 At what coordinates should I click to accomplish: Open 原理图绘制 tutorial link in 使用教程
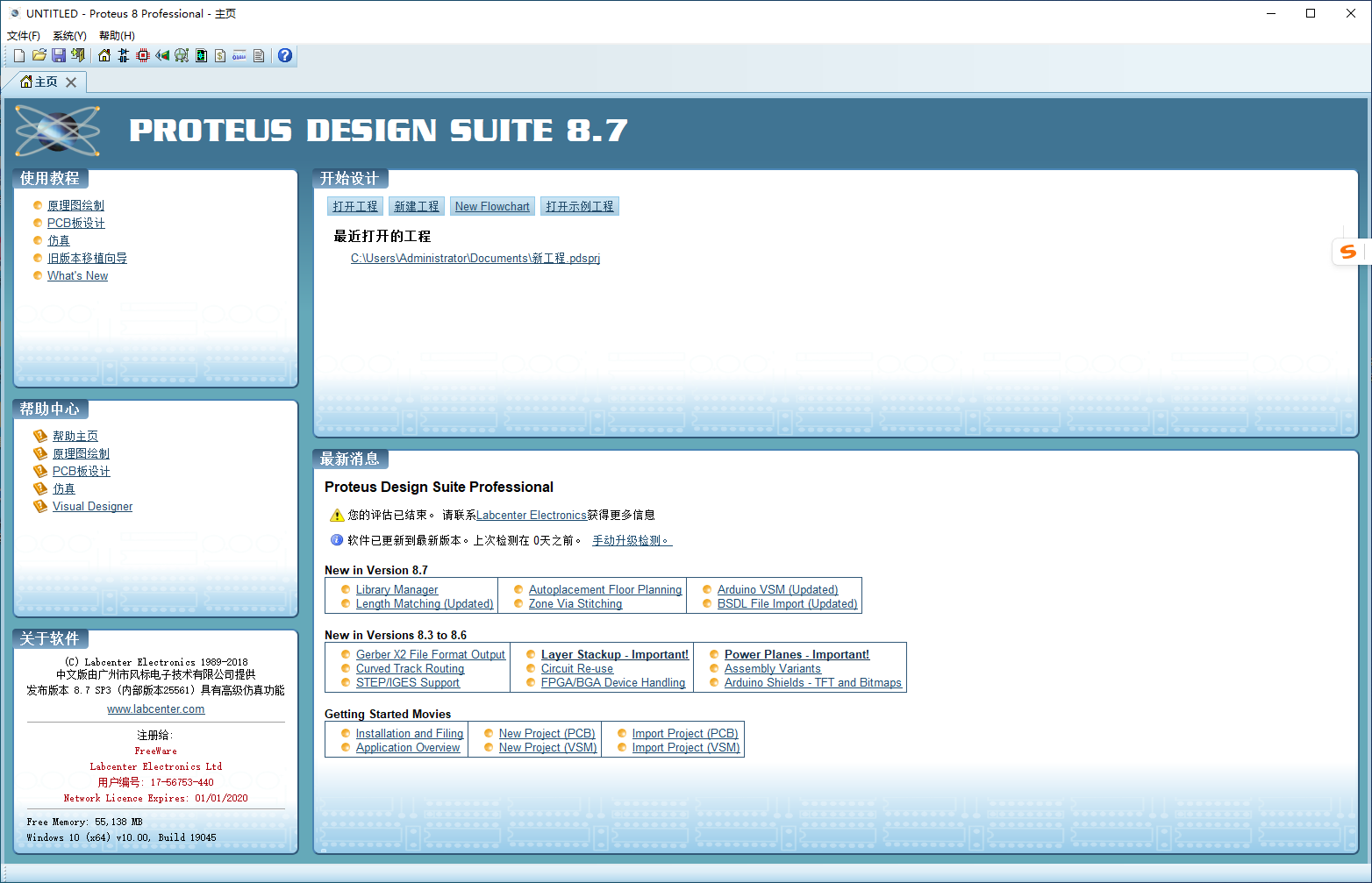pyautogui.click(x=75, y=205)
